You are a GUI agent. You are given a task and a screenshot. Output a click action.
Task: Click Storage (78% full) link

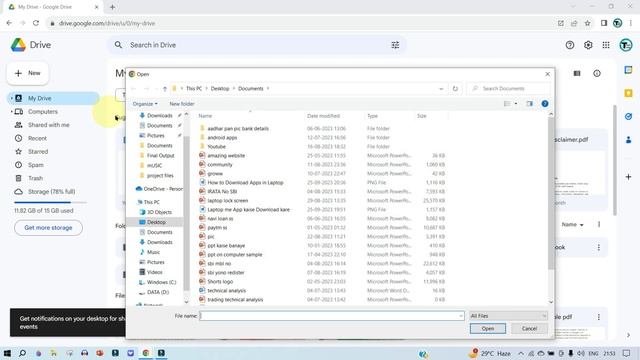[x=51, y=192]
